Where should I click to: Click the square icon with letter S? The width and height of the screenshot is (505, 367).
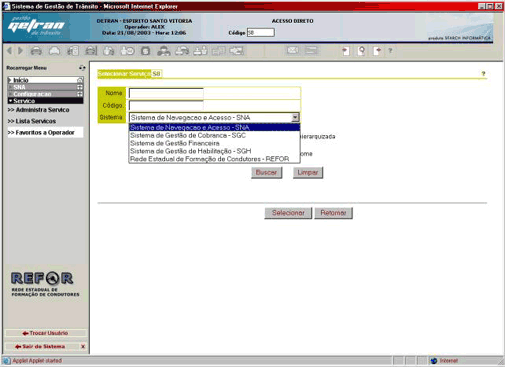(145, 51)
